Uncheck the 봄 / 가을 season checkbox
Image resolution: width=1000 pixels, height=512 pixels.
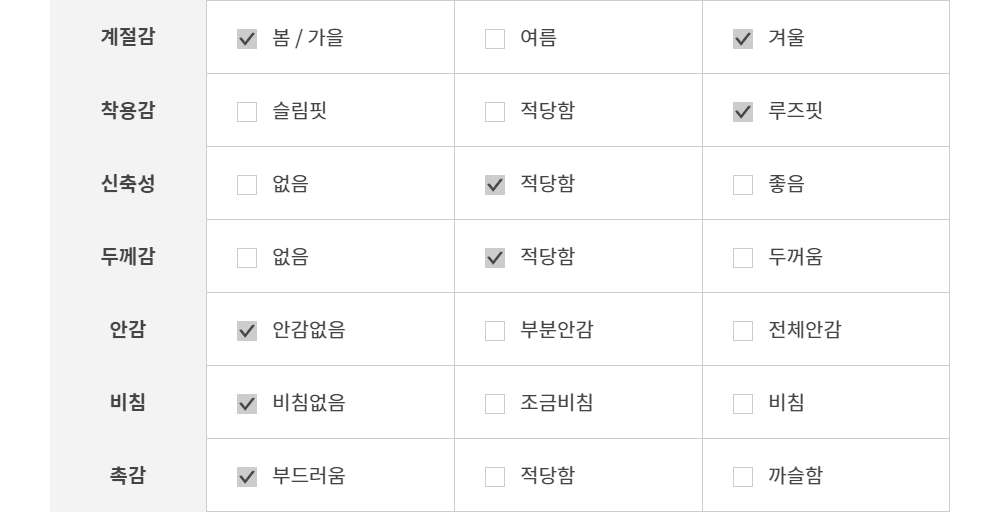click(247, 40)
